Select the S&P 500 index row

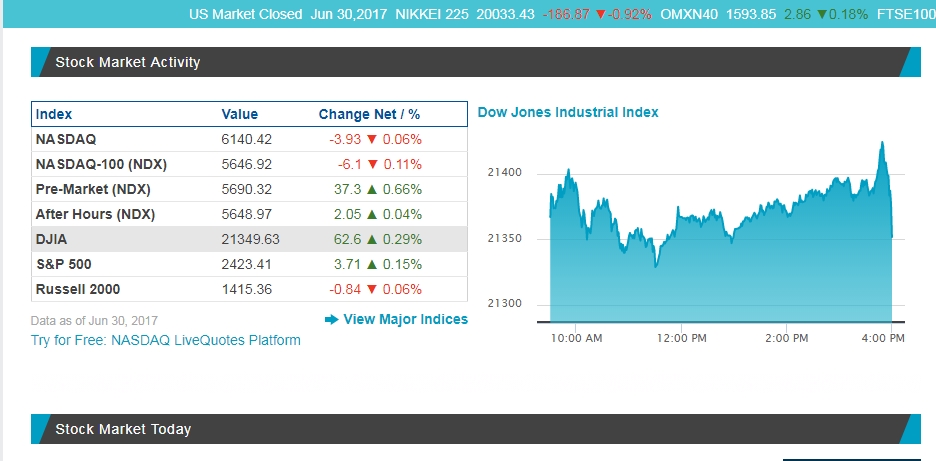(x=63, y=264)
